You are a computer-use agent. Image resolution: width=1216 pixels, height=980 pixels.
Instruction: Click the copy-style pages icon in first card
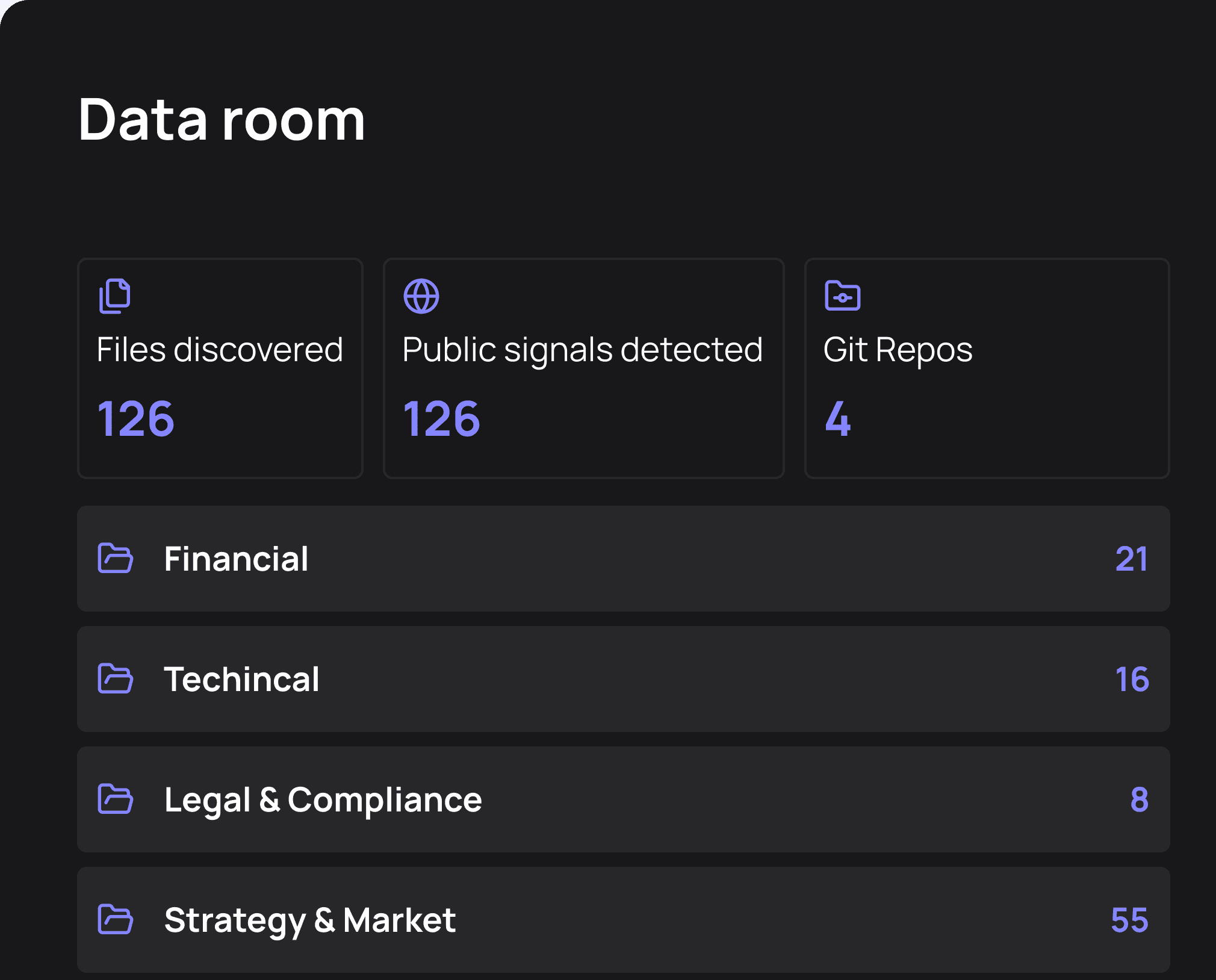[x=114, y=295]
